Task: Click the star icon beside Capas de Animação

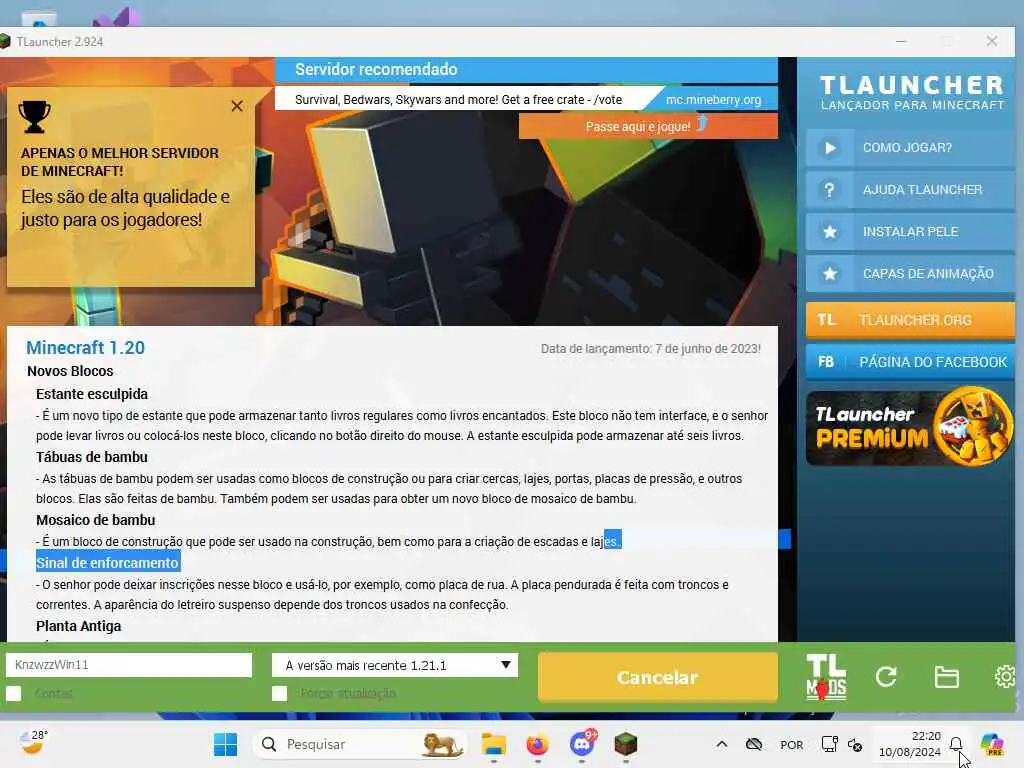Action: click(829, 274)
